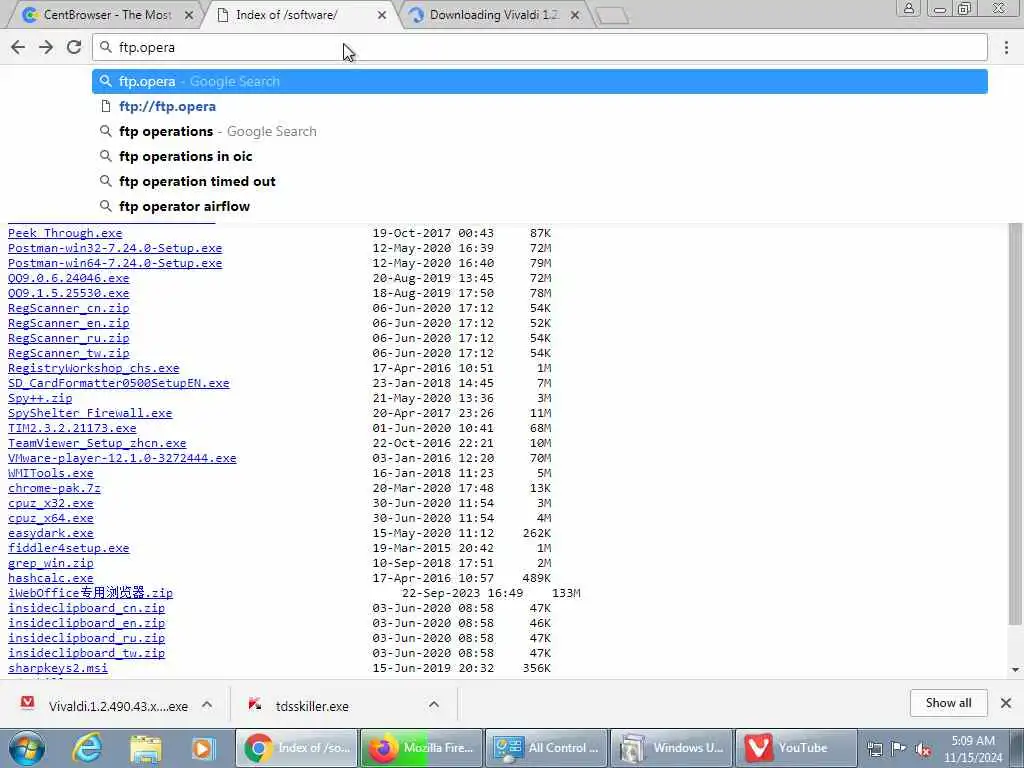This screenshot has width=1024, height=768.
Task: Download Postman-win64-7.24.0-Setup.exe
Action: click(115, 263)
